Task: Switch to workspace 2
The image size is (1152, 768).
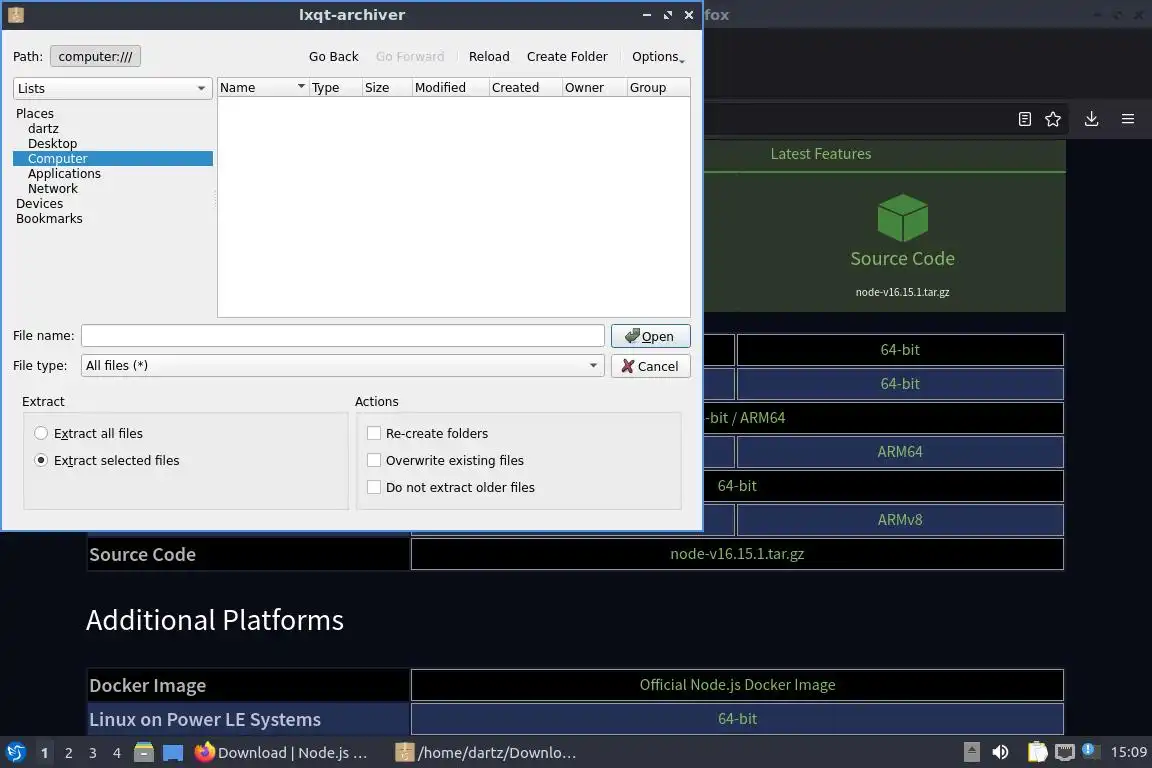Action: pos(68,753)
